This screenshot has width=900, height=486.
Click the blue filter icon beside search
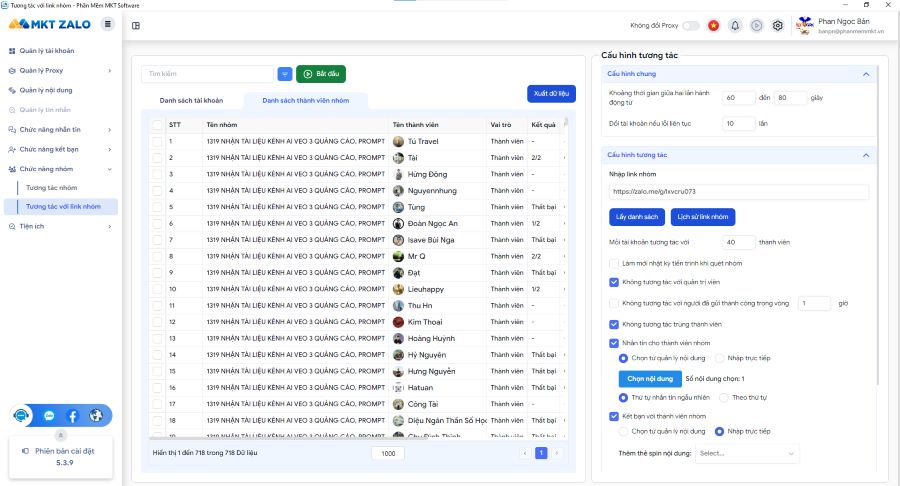(285, 74)
